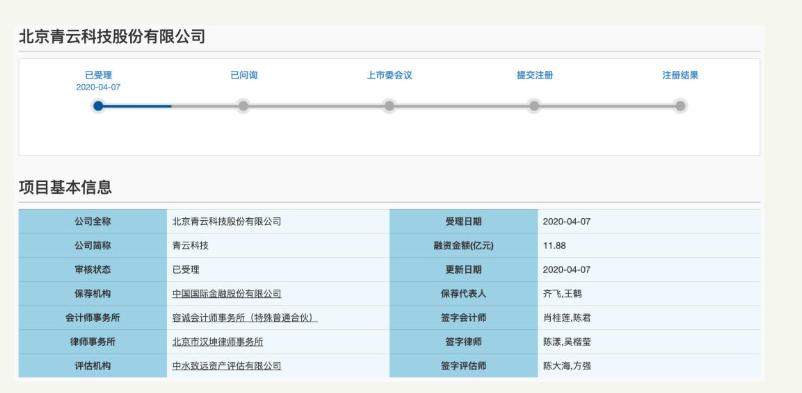Click the 已问询 progress step dot

click(243, 106)
